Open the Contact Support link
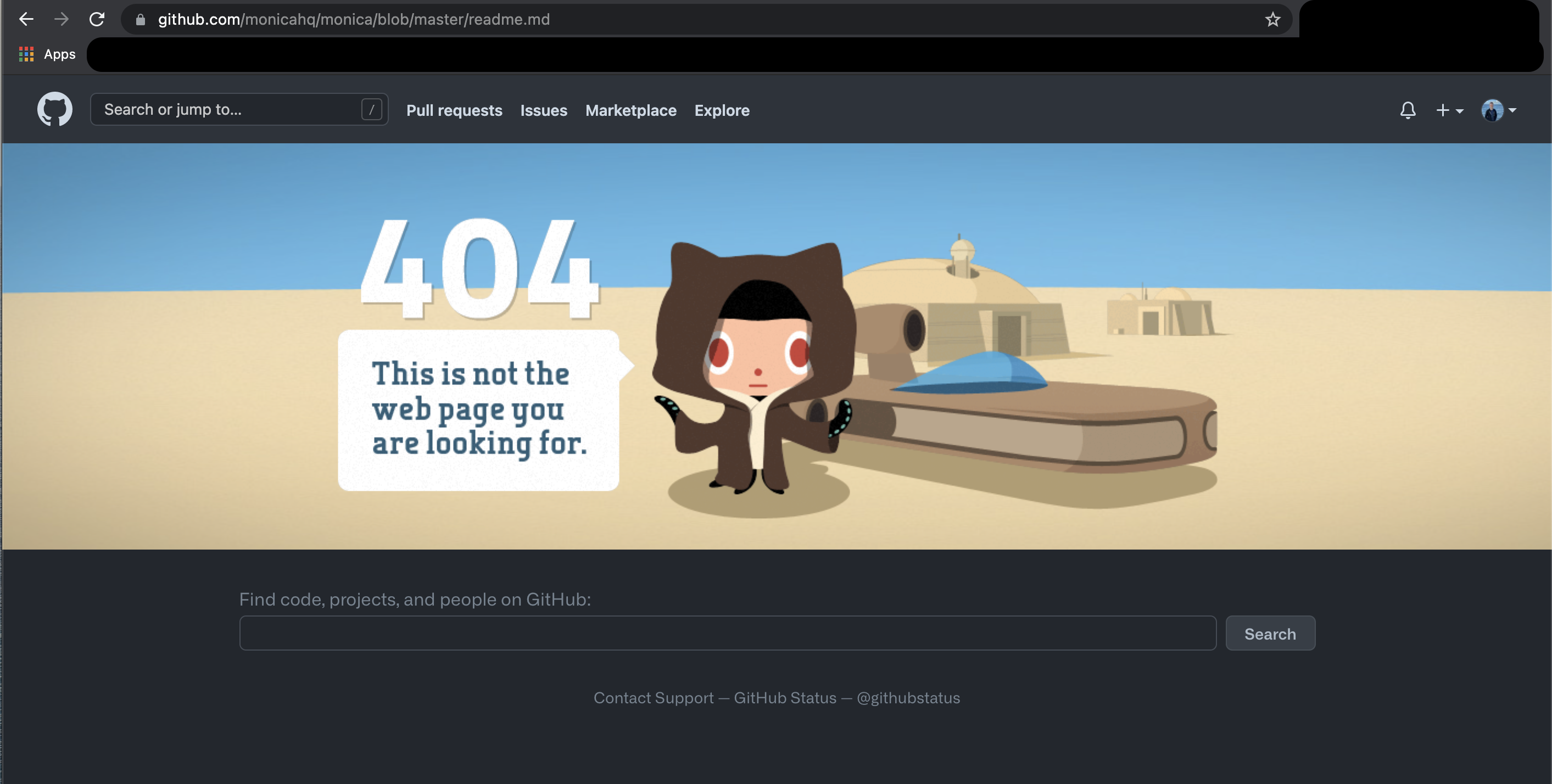1552x784 pixels. (654, 697)
